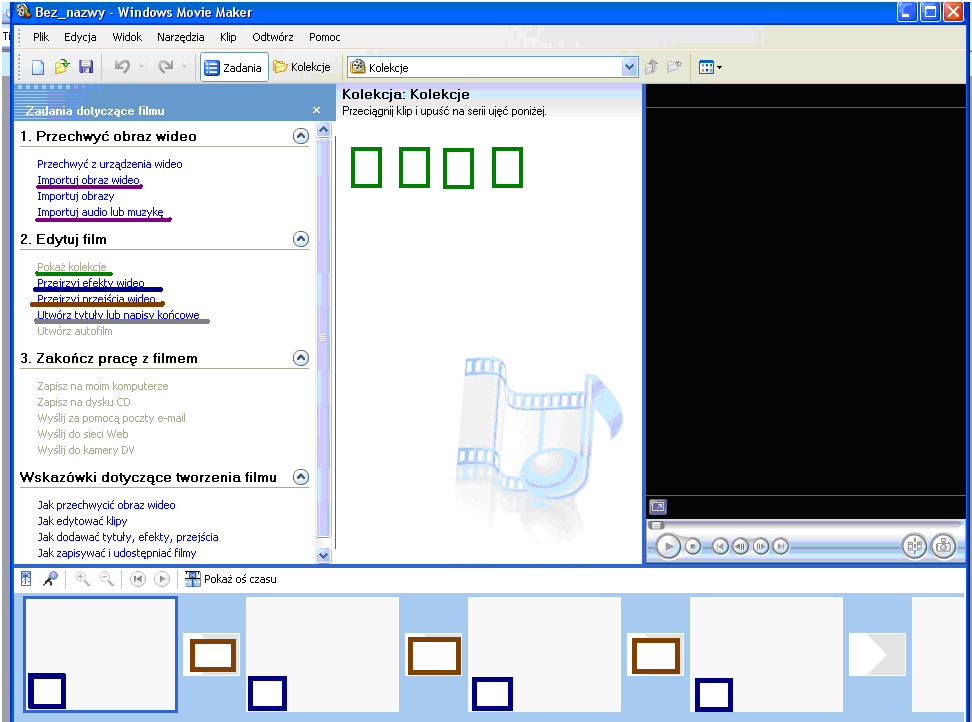Stop the preview playback
Screen dimensions: 972x722
click(693, 547)
